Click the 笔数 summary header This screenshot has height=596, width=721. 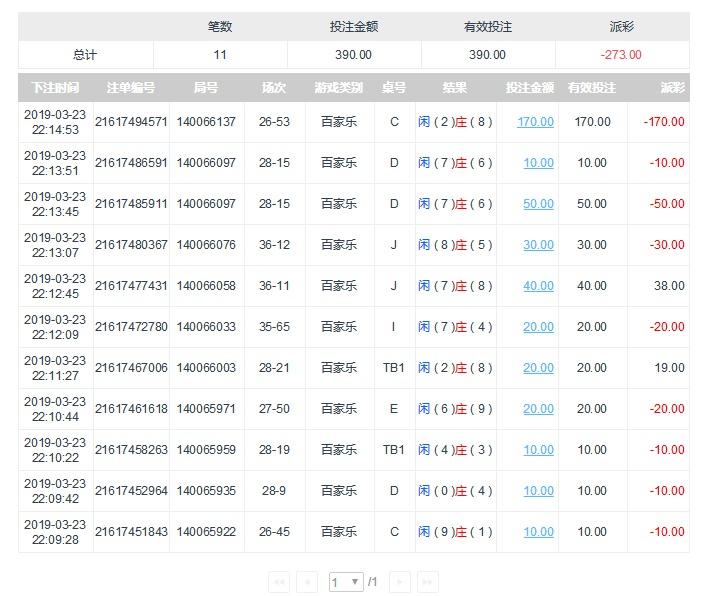tap(220, 27)
